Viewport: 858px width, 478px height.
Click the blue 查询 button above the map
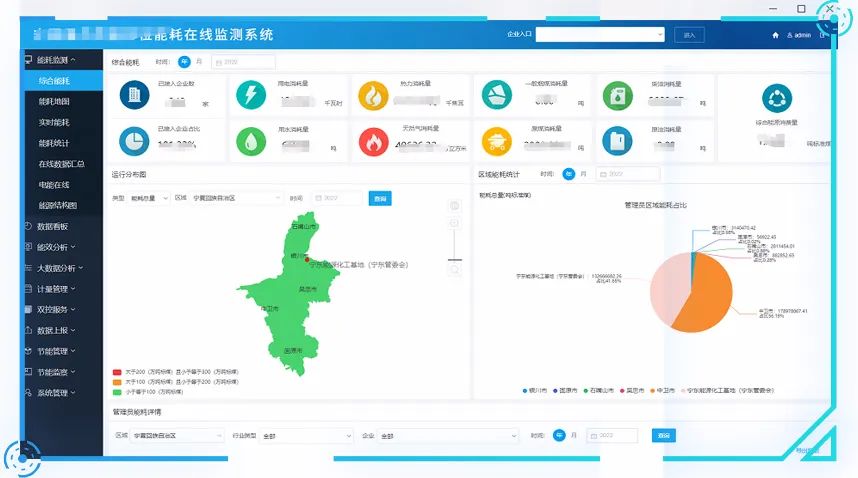tap(380, 199)
